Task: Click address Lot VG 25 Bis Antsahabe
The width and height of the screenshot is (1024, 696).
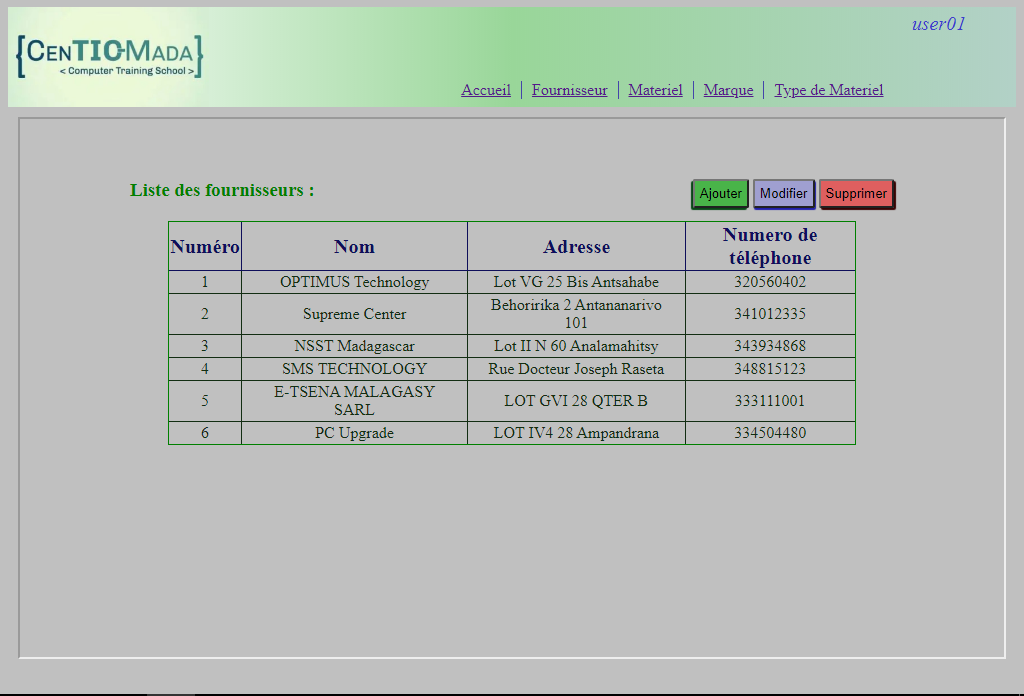Action: (577, 282)
